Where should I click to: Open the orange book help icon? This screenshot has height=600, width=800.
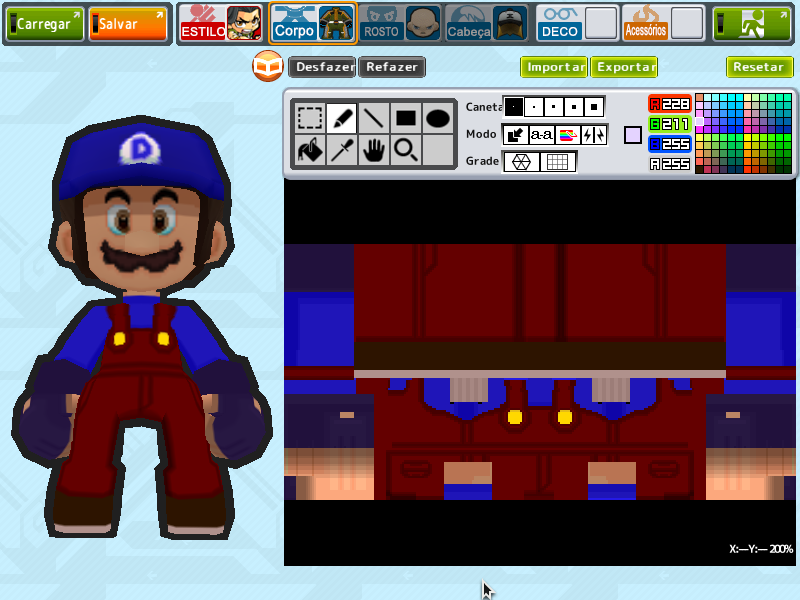268,66
